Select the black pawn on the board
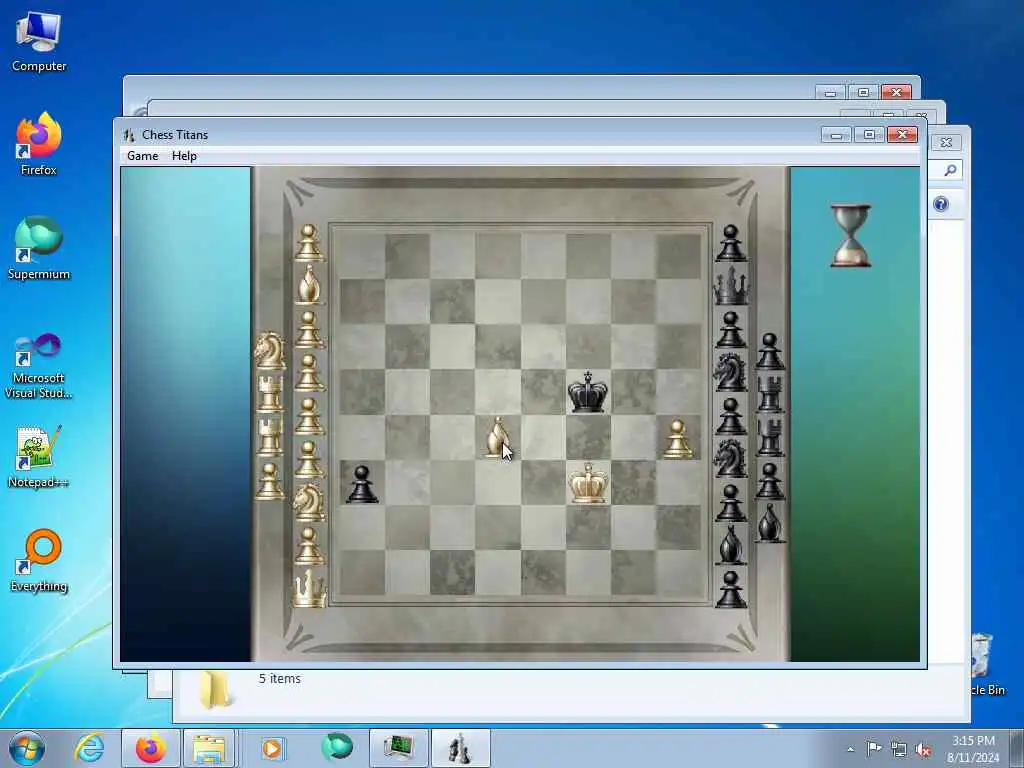The image size is (1024, 768). [x=362, y=484]
